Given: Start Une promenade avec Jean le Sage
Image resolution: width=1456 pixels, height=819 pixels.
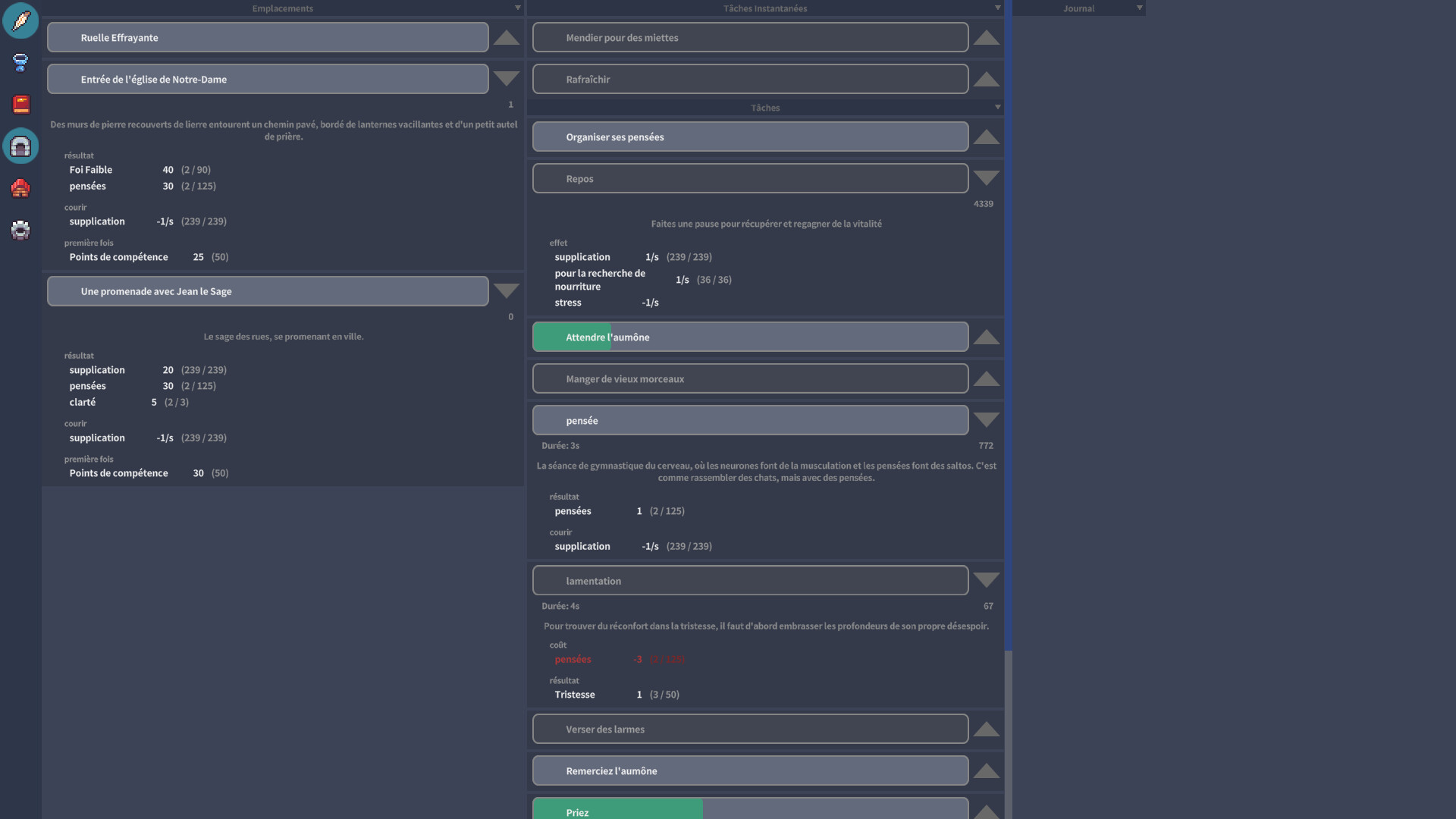Looking at the screenshot, I should (x=268, y=292).
